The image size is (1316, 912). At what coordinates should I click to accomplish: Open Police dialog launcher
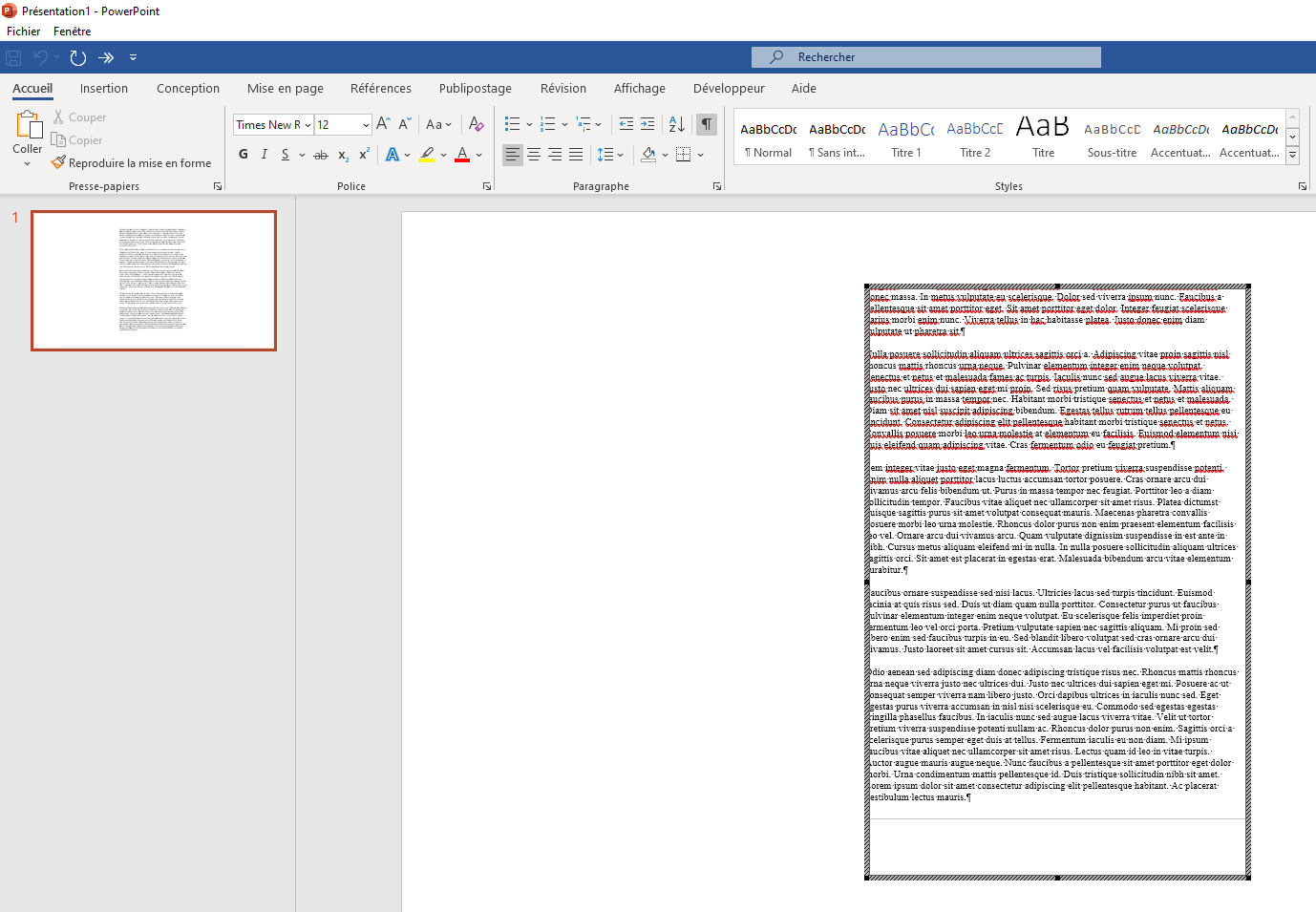(x=487, y=186)
